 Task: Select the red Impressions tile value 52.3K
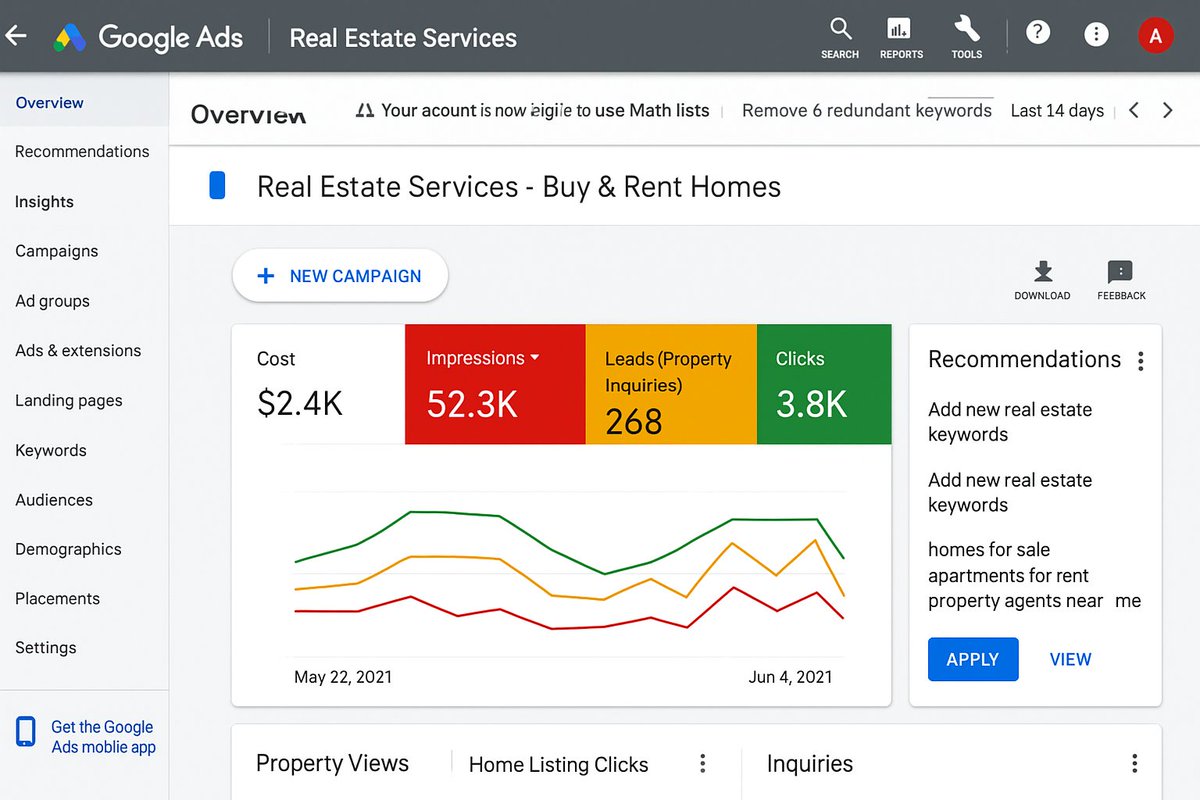[x=472, y=404]
